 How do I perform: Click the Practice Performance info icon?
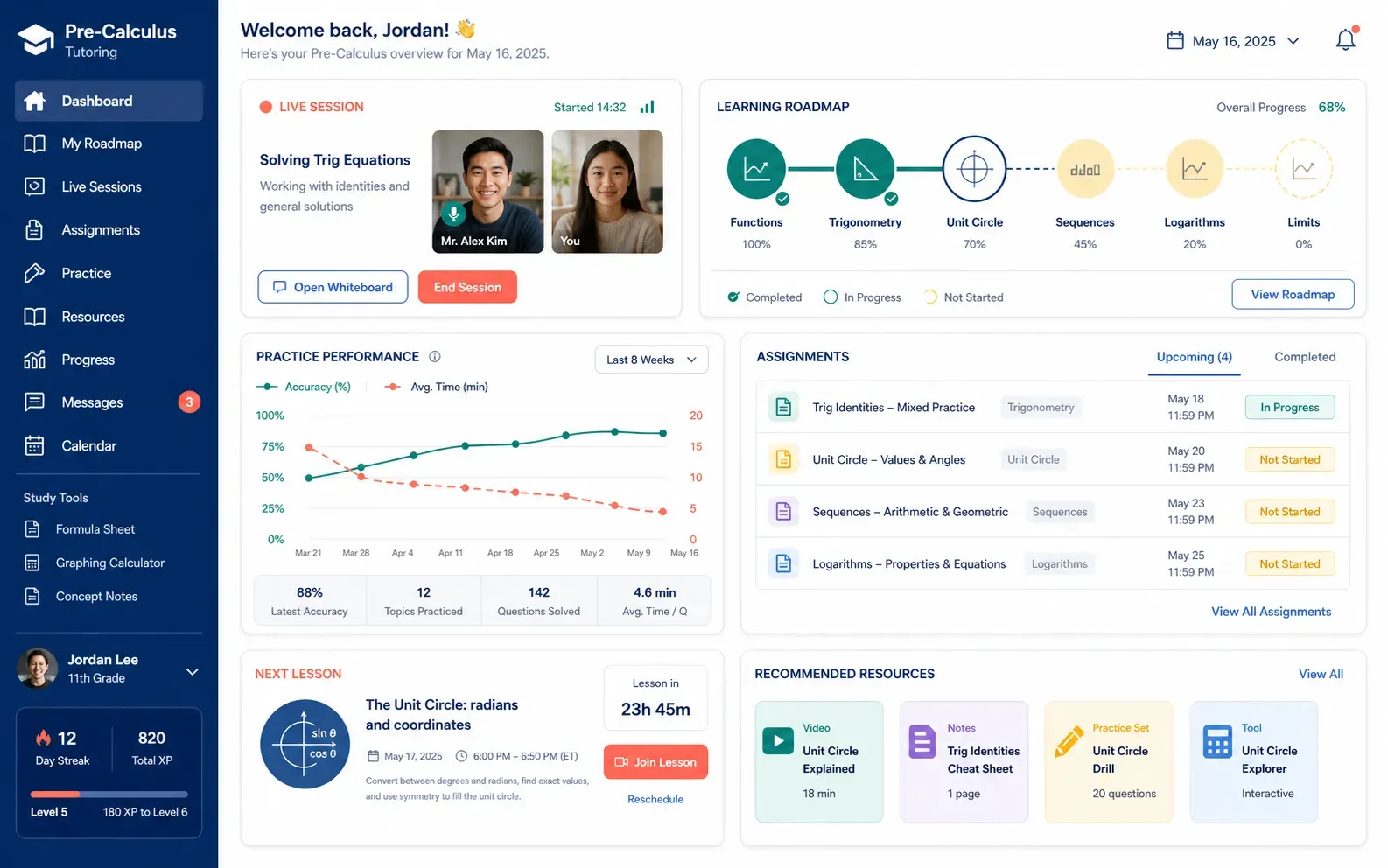435,357
